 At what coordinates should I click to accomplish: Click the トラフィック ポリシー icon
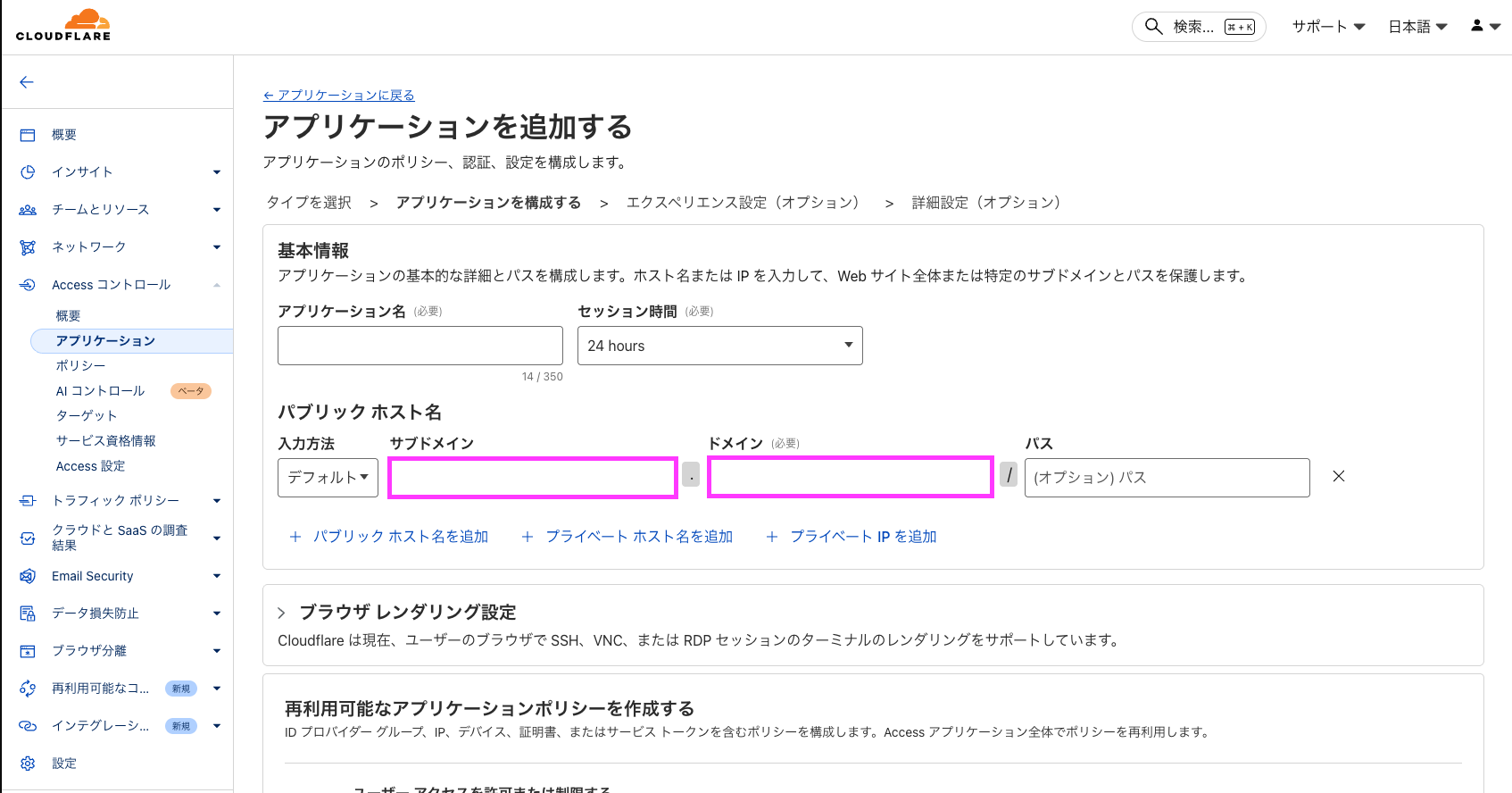pos(28,501)
